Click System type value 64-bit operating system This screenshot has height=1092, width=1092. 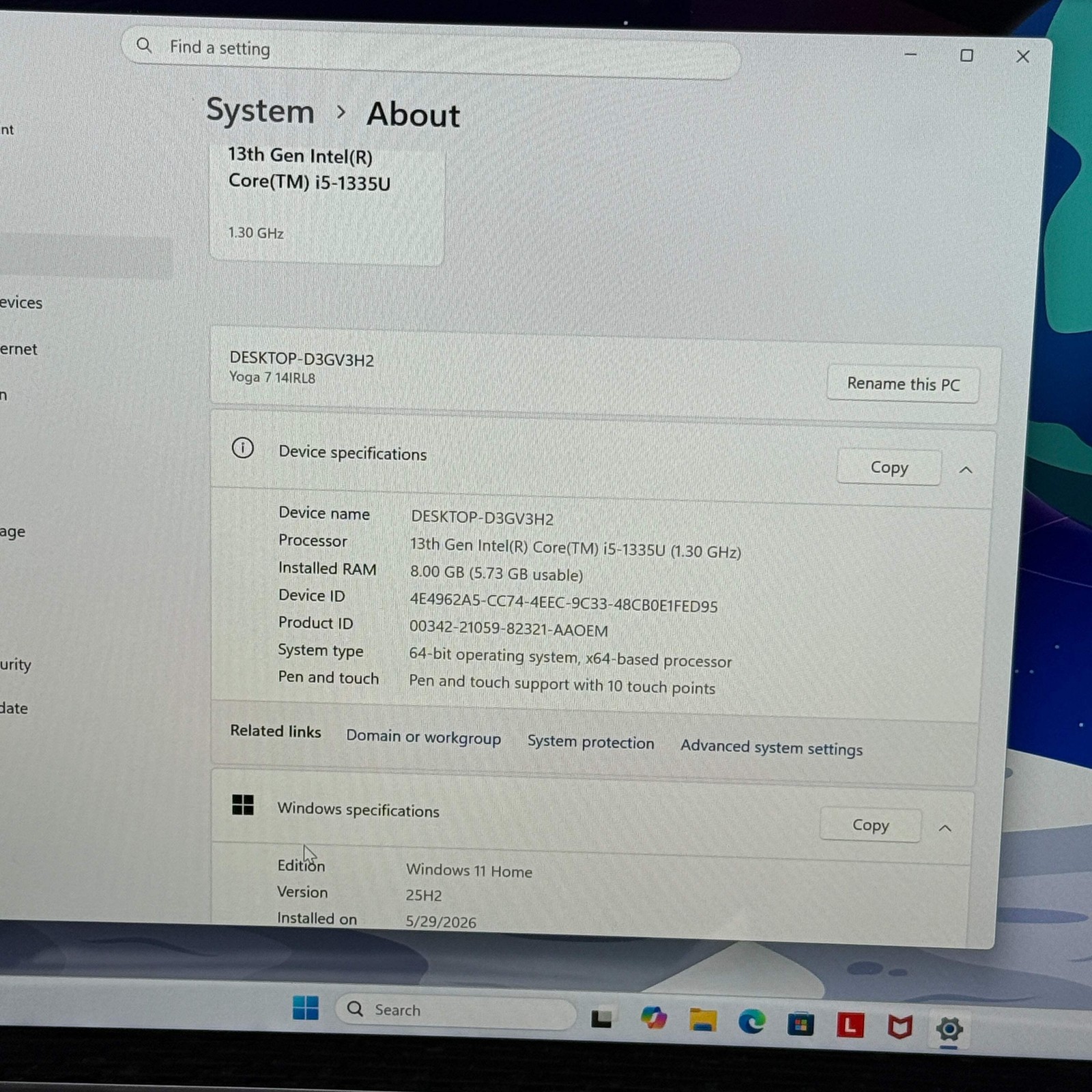[570, 657]
